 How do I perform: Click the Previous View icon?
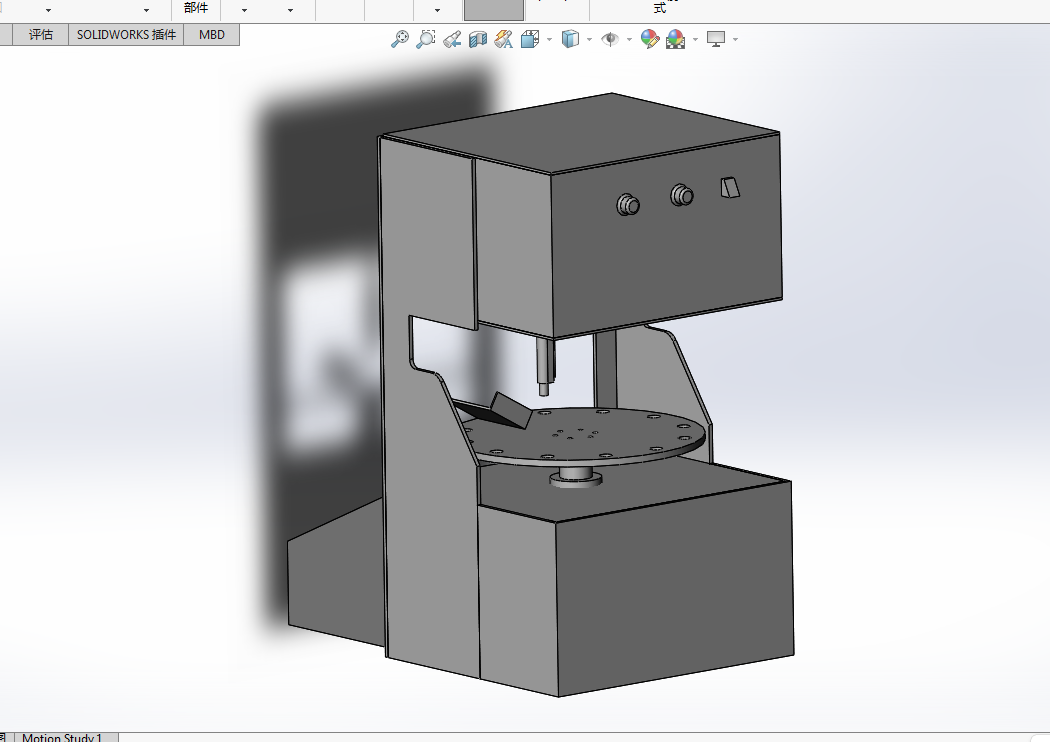(x=452, y=39)
